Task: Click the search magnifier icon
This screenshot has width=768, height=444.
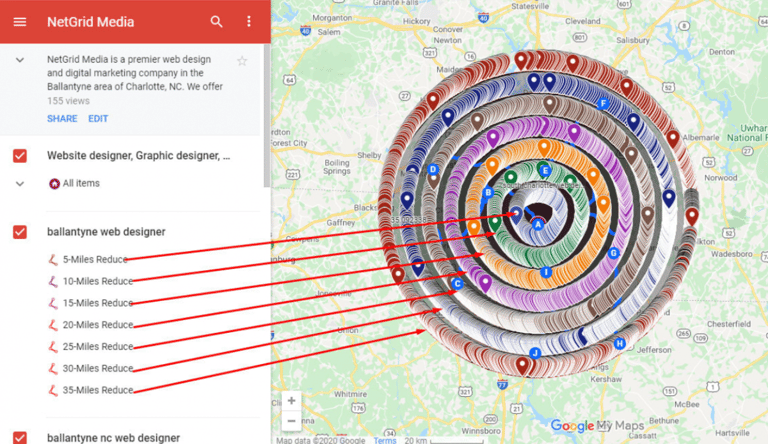Action: coord(217,22)
